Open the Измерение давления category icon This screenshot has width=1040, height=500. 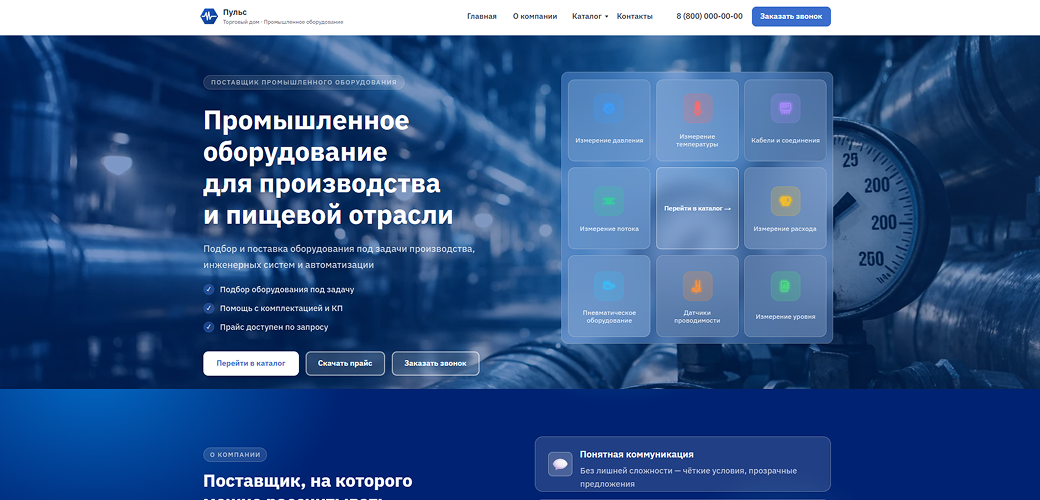[609, 108]
